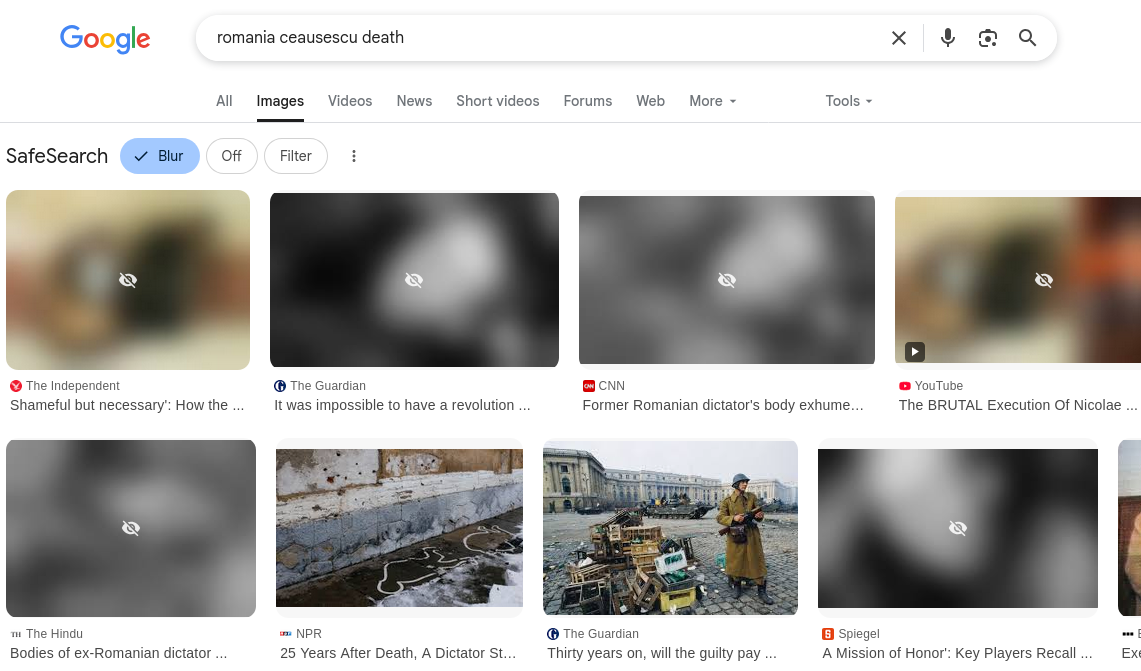The width and height of the screenshot is (1141, 671).
Task: Open SafeSearch three-dot options menu
Action: pyautogui.click(x=354, y=156)
